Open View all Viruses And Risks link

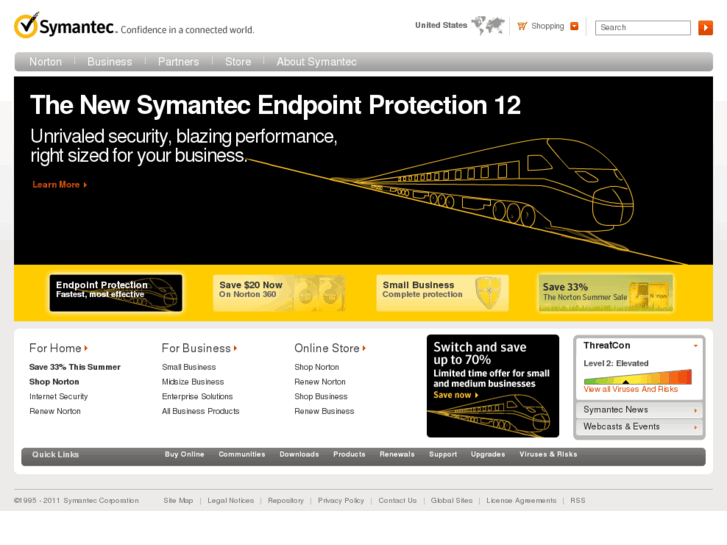pos(631,389)
